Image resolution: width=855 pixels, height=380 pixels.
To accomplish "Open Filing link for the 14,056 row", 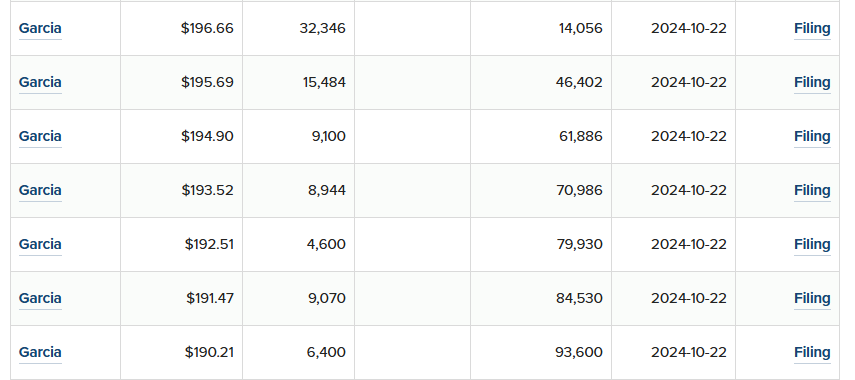I will coord(812,28).
